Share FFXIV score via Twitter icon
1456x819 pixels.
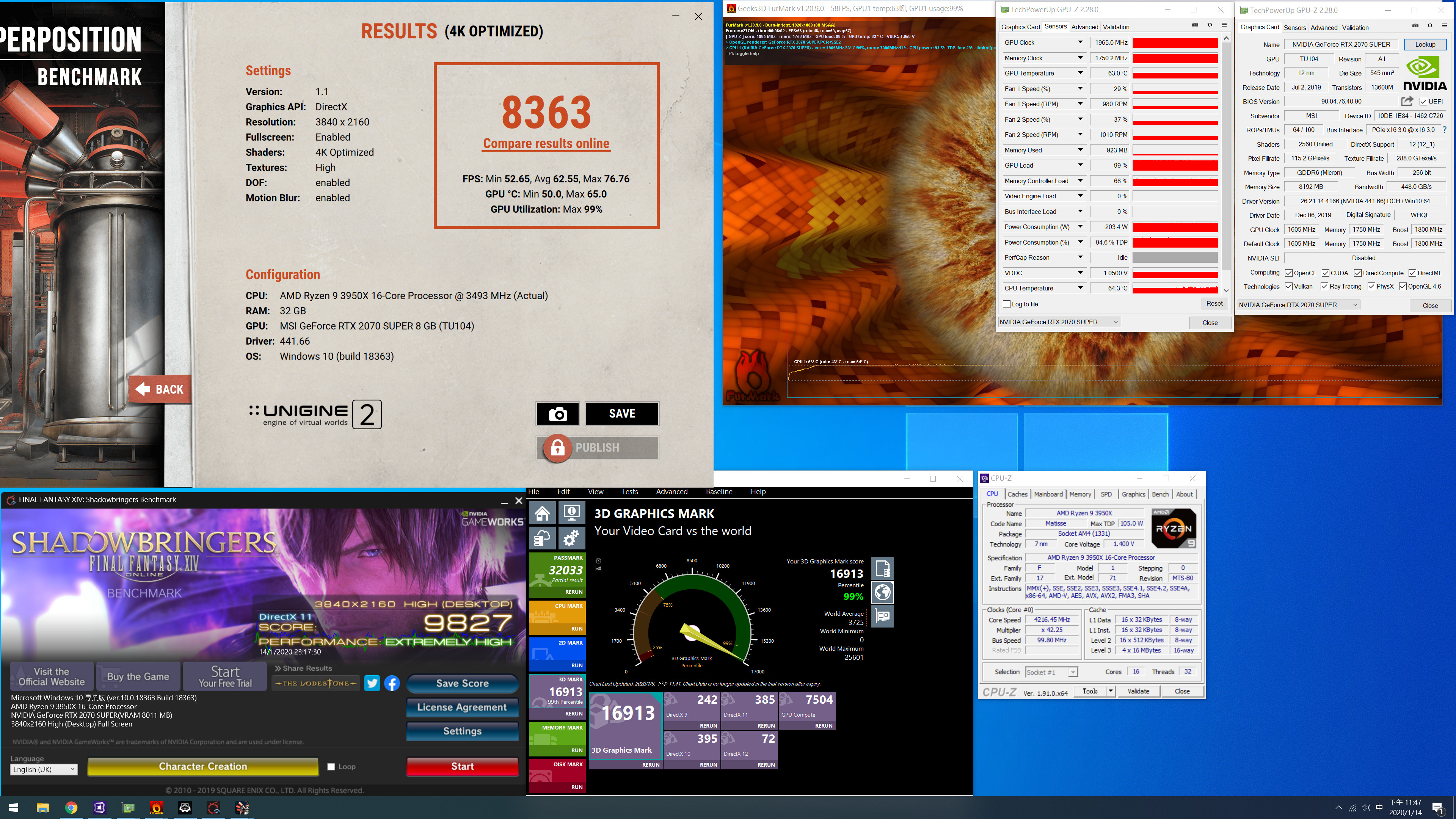372,683
